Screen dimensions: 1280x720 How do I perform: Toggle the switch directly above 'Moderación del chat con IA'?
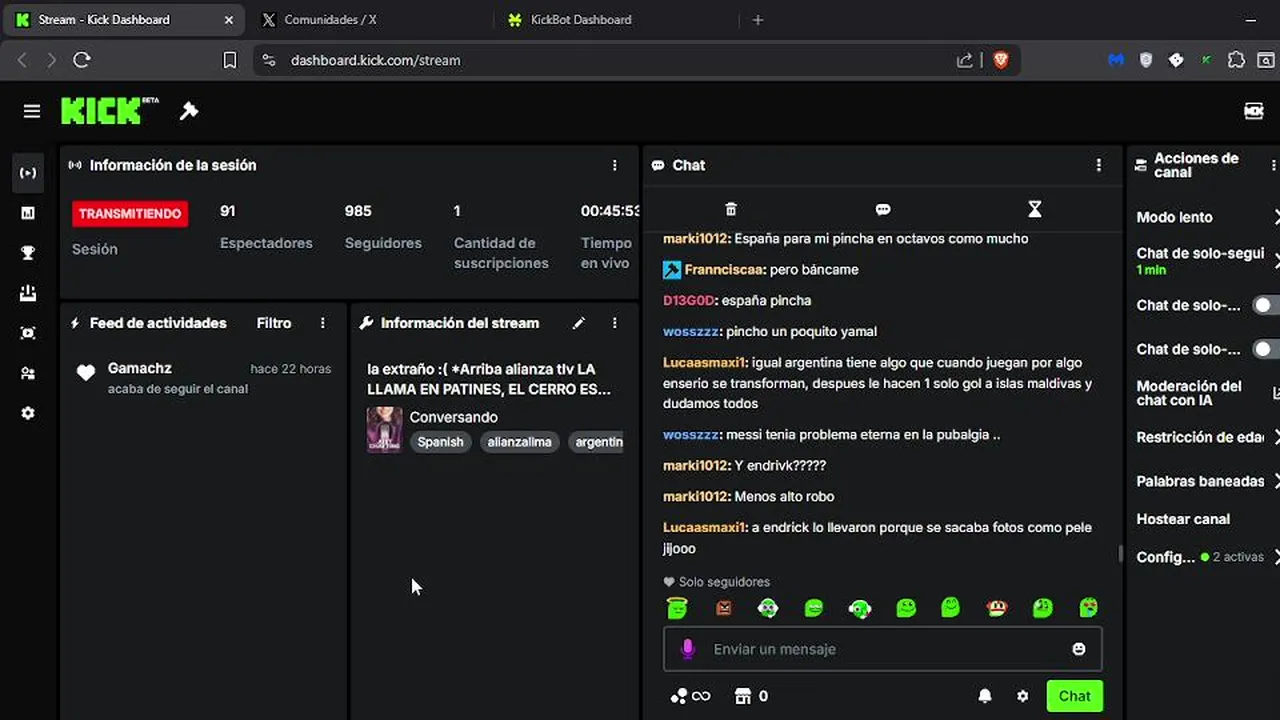click(1266, 349)
